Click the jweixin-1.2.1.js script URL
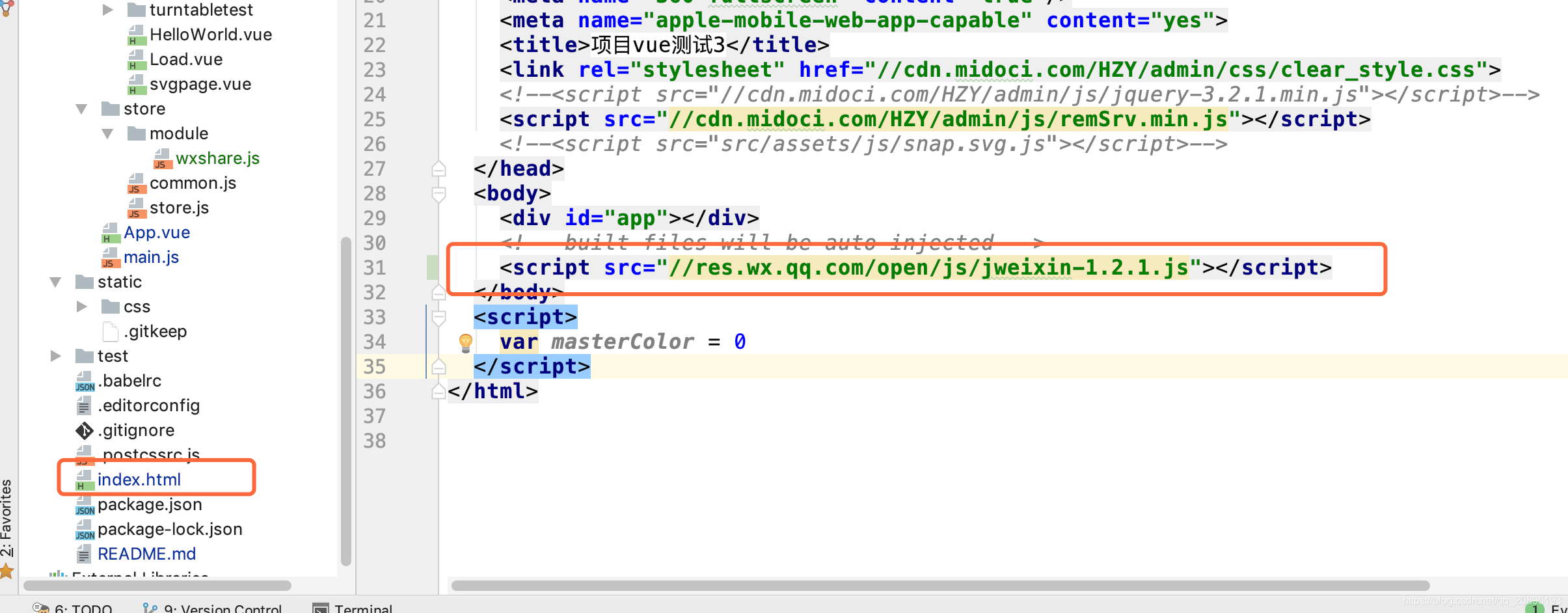 928,267
